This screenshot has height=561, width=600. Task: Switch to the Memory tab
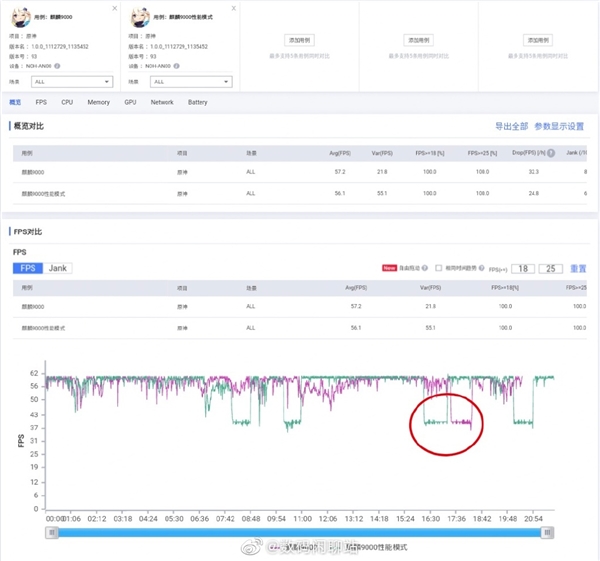[98, 102]
